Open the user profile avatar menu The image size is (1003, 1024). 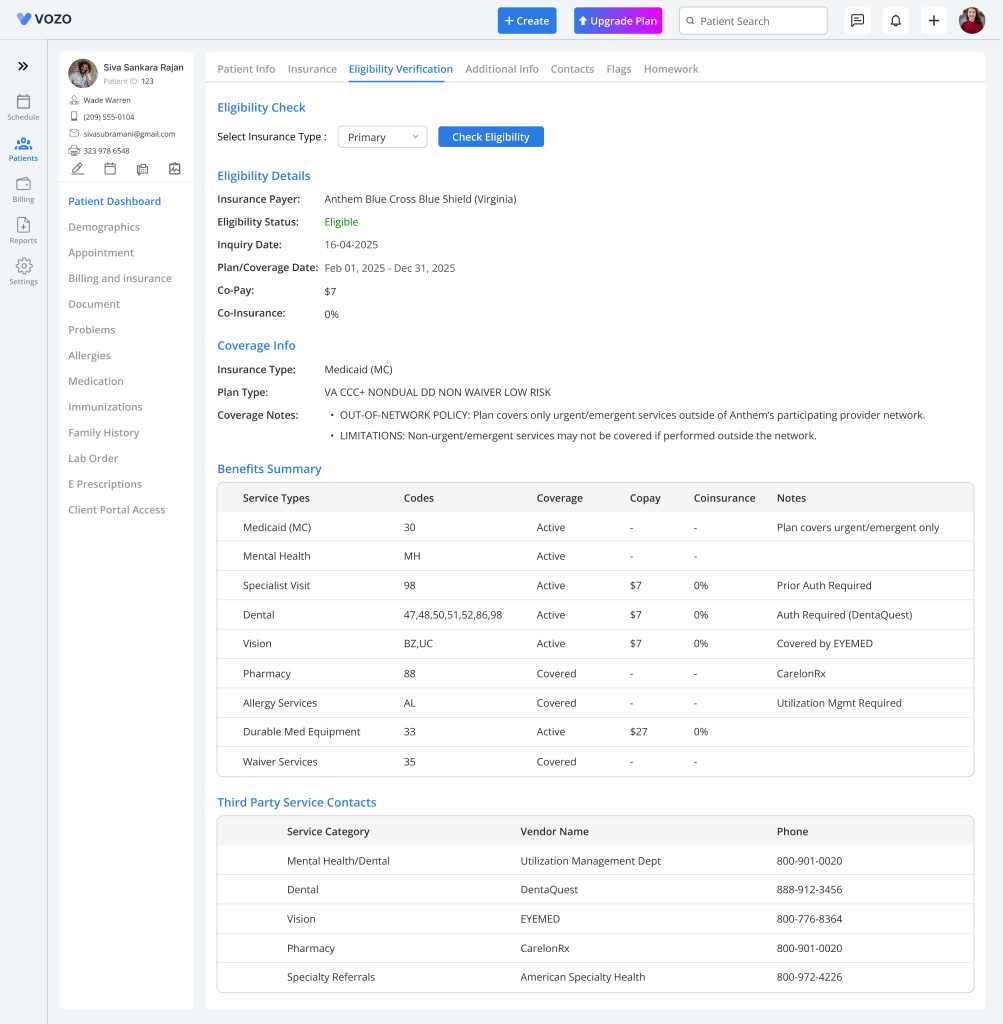pyautogui.click(x=972, y=21)
